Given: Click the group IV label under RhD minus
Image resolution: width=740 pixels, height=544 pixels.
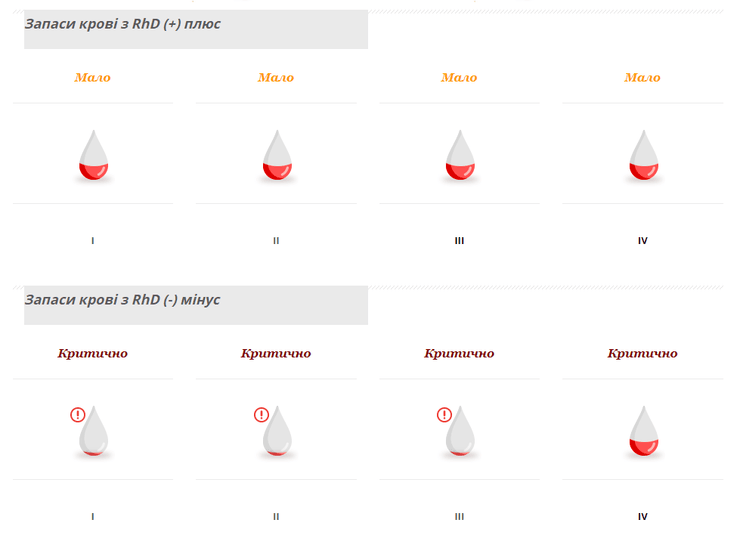Looking at the screenshot, I should point(643,517).
